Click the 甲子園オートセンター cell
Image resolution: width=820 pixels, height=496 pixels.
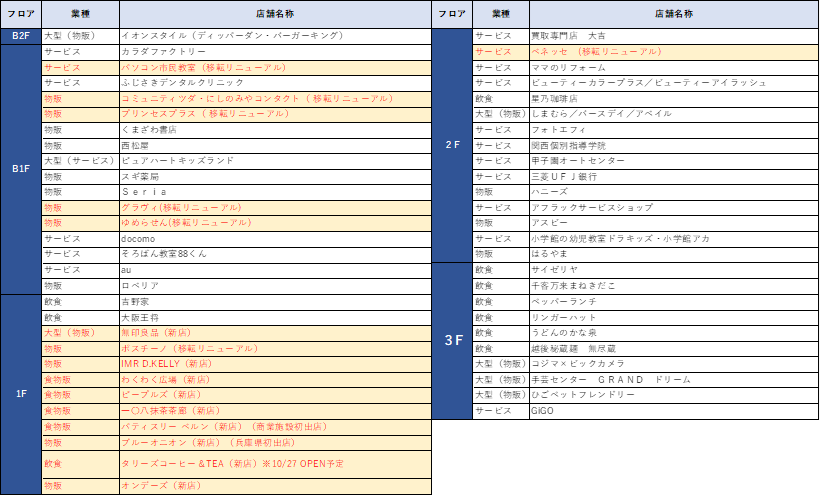click(x=674, y=161)
